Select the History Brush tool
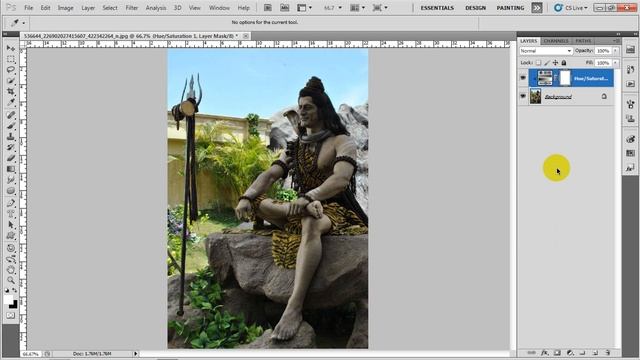Image resolution: width=640 pixels, height=360 pixels. coord(11,147)
